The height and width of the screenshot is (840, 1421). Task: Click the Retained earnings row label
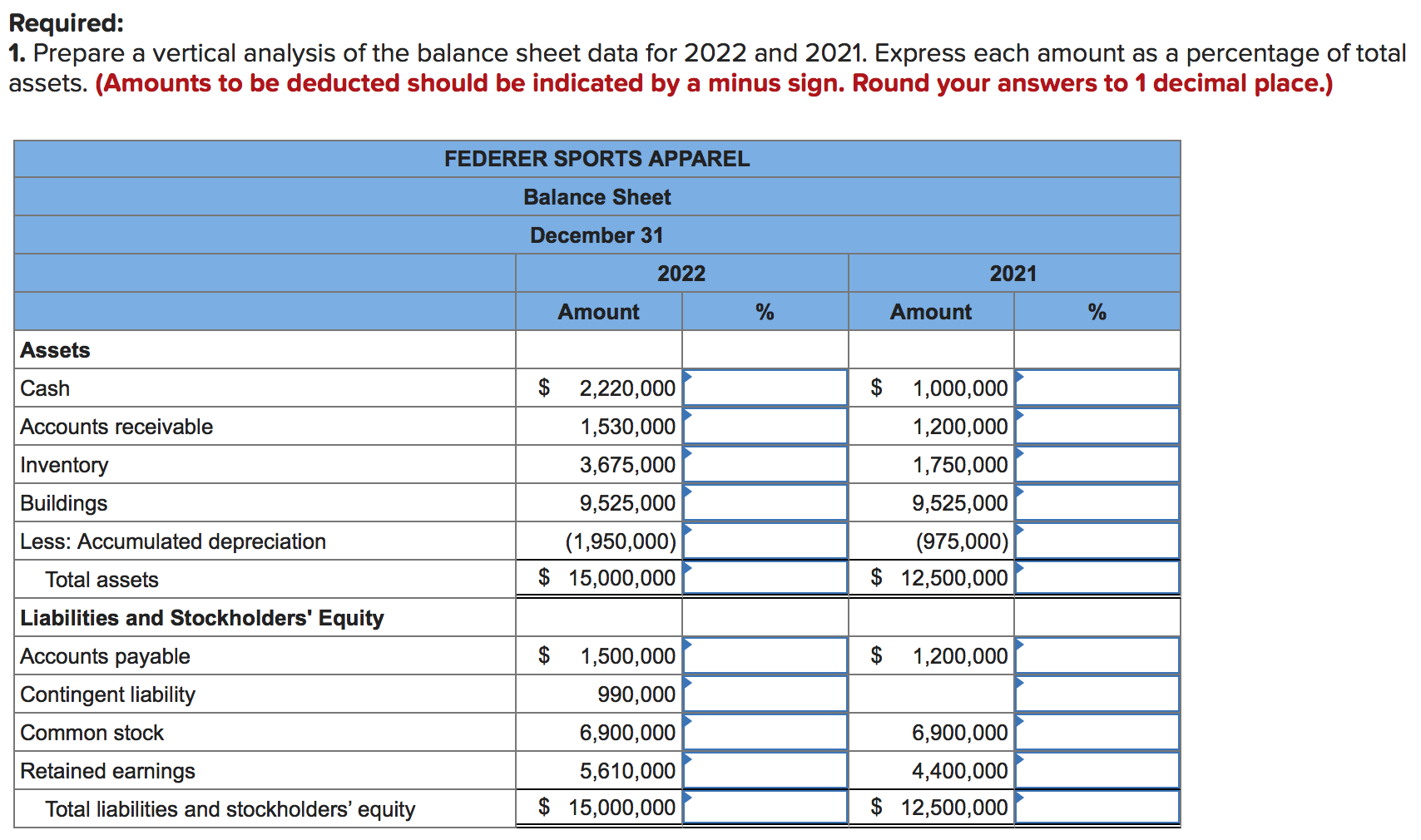[107, 771]
